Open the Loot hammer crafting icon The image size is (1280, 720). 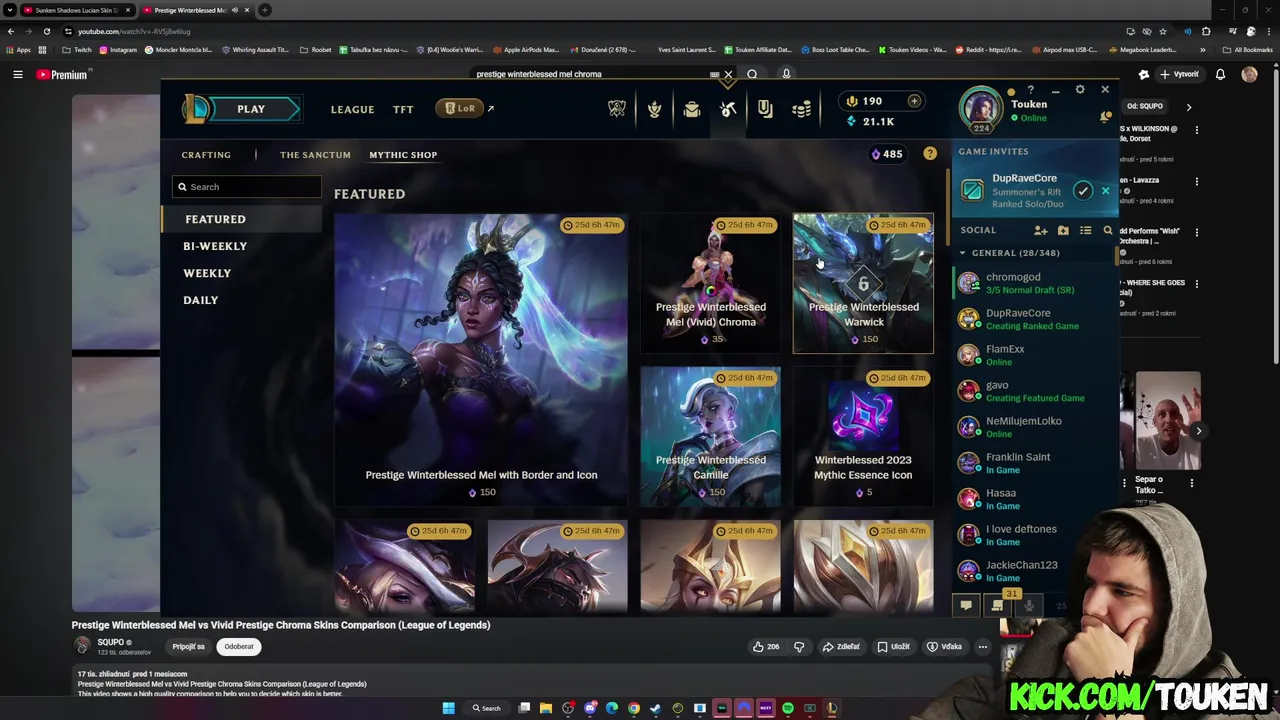728,109
